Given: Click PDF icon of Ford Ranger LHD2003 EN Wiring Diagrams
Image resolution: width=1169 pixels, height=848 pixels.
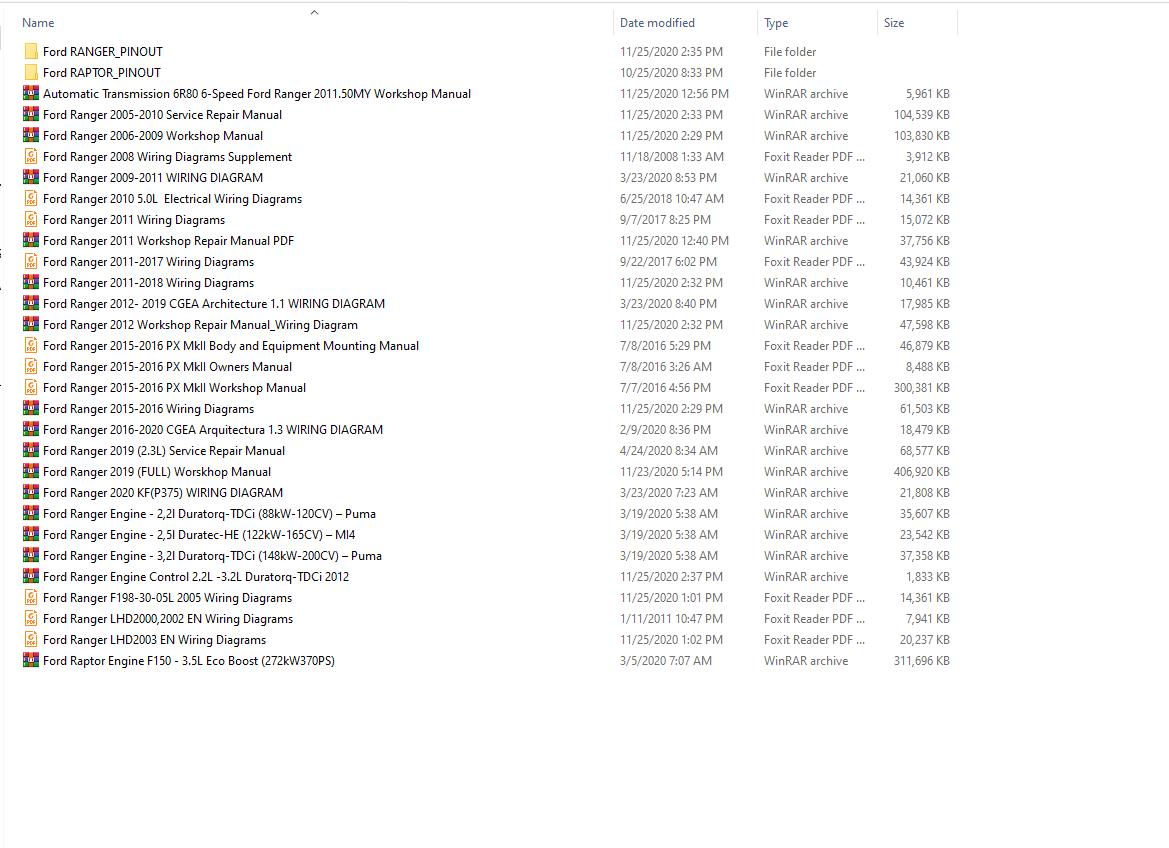Looking at the screenshot, I should tap(31, 639).
